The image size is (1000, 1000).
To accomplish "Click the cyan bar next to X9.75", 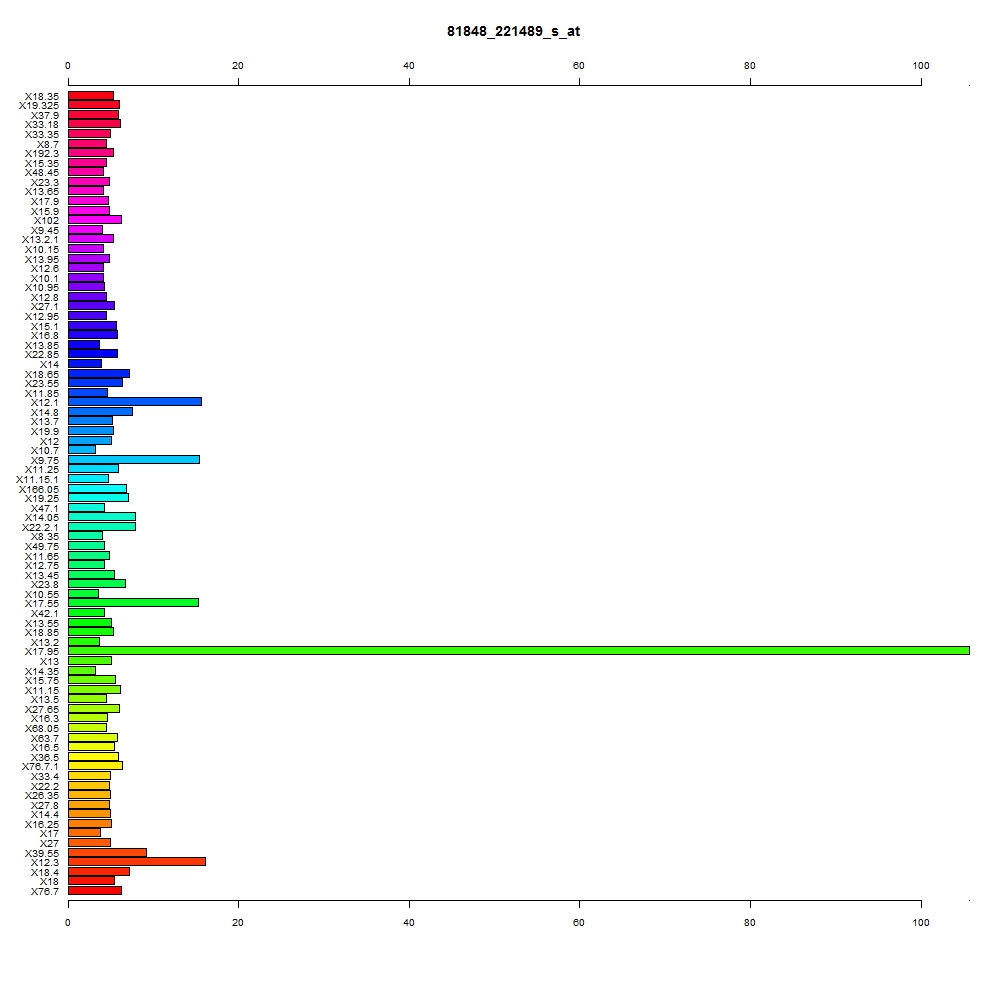I will pyautogui.click(x=134, y=460).
